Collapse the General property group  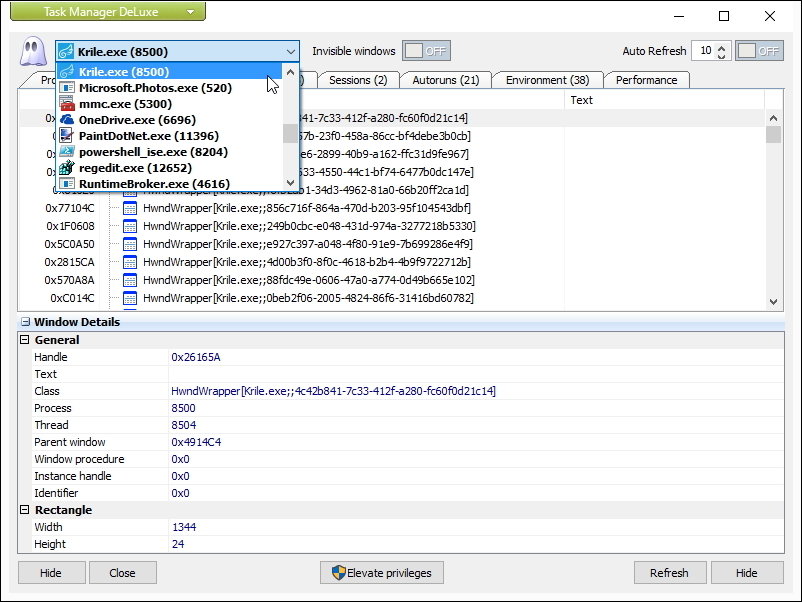(x=25, y=340)
